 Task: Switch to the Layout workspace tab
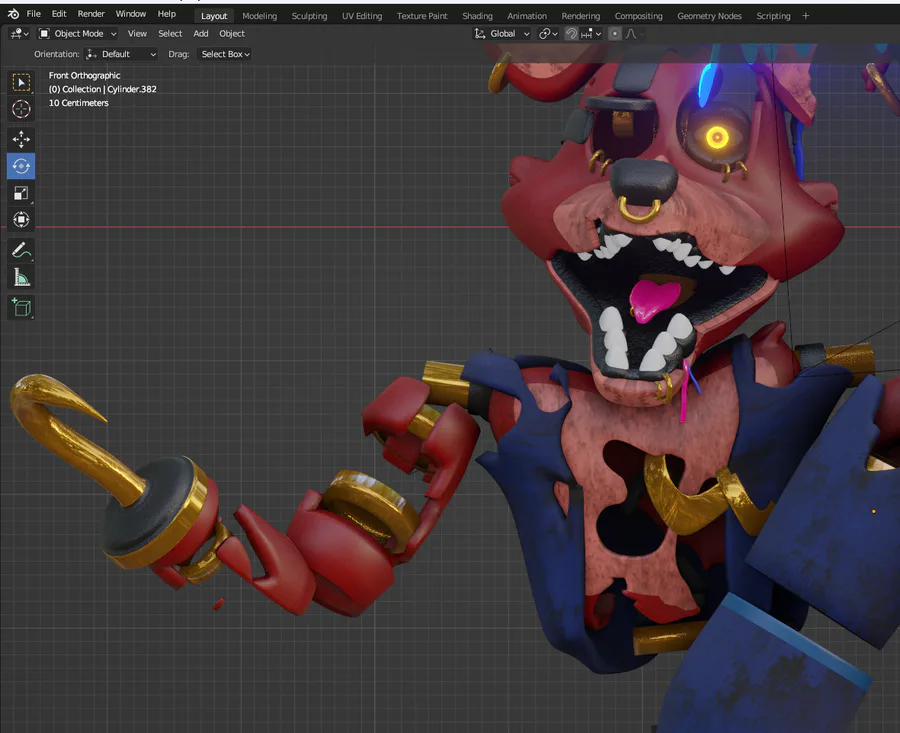pos(214,16)
